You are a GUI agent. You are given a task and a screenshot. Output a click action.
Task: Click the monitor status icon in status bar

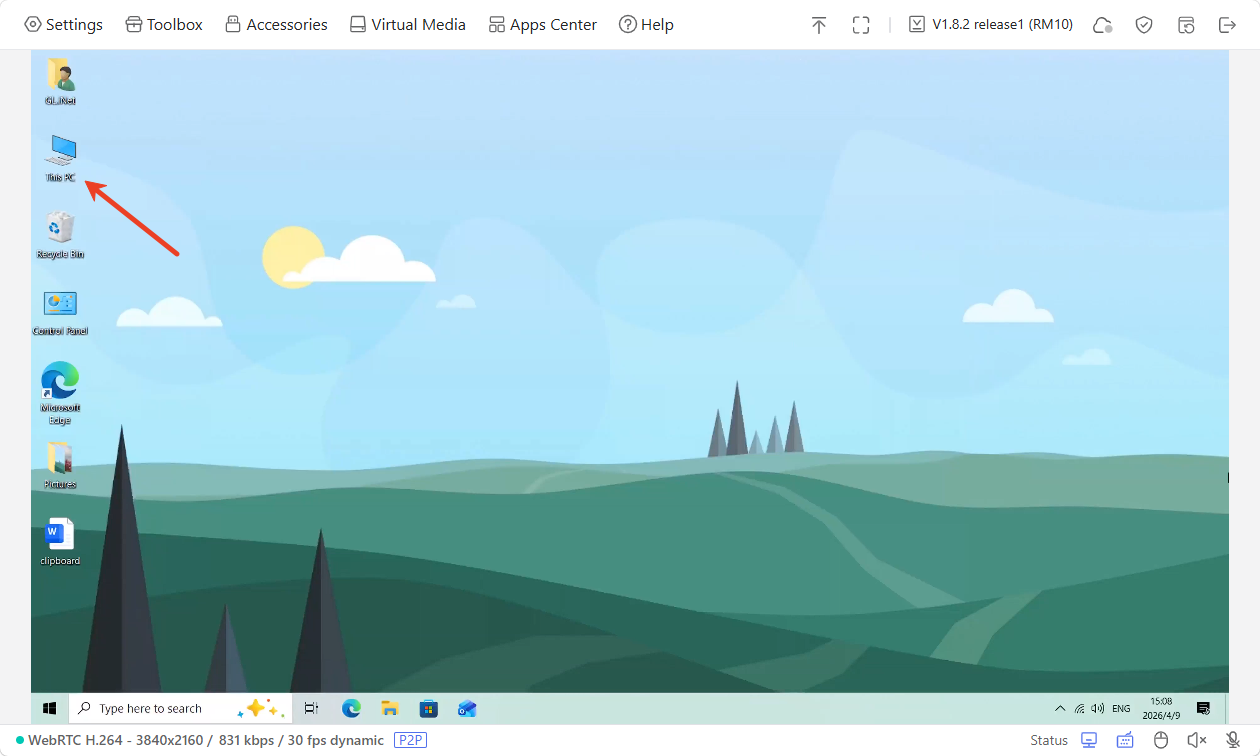point(1089,740)
